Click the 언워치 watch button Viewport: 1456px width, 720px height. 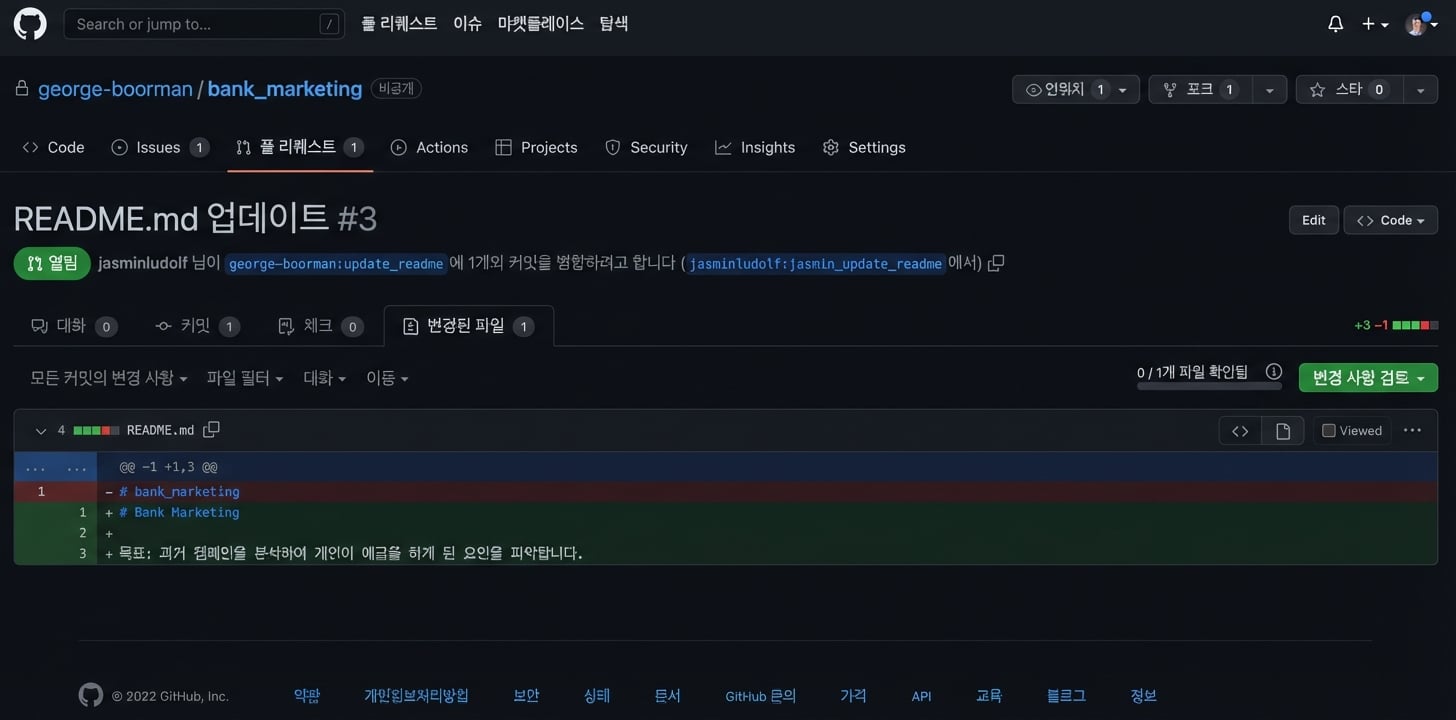tap(1076, 90)
